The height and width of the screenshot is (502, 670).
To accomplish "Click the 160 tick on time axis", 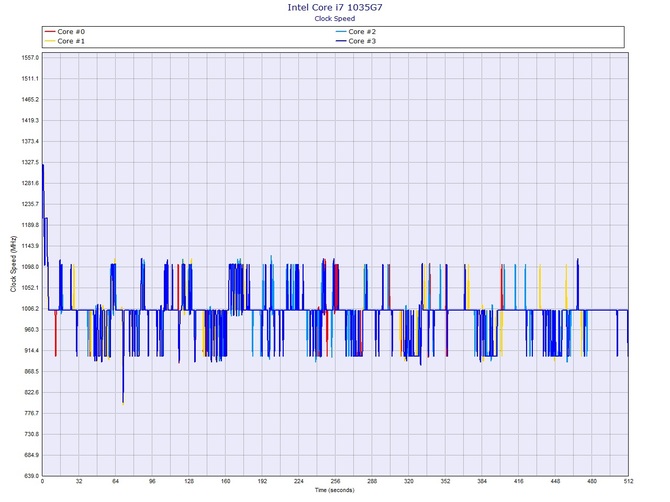I will click(226, 481).
